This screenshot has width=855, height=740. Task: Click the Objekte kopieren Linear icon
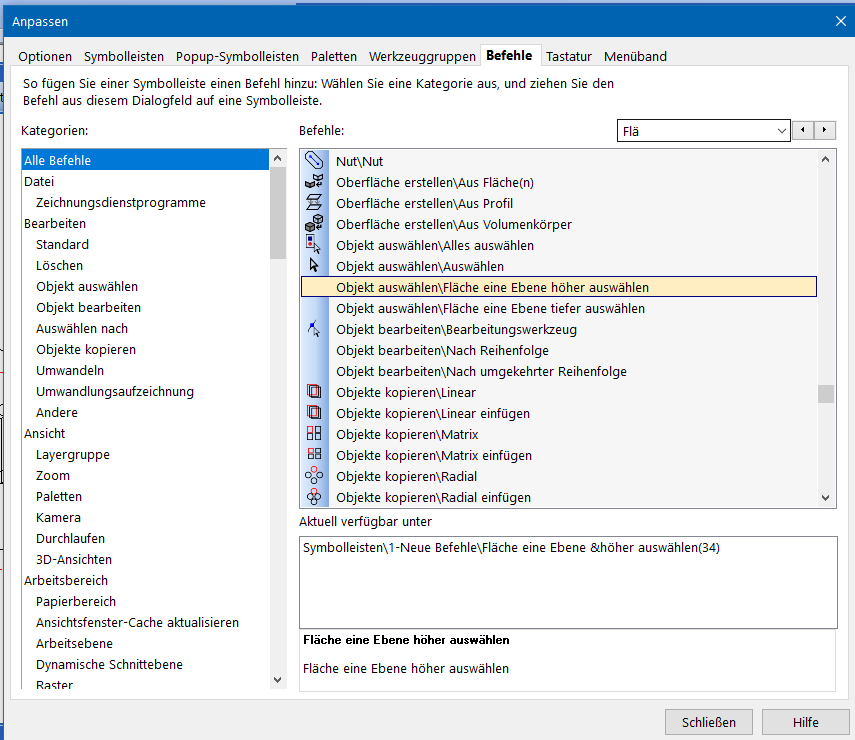pos(314,392)
